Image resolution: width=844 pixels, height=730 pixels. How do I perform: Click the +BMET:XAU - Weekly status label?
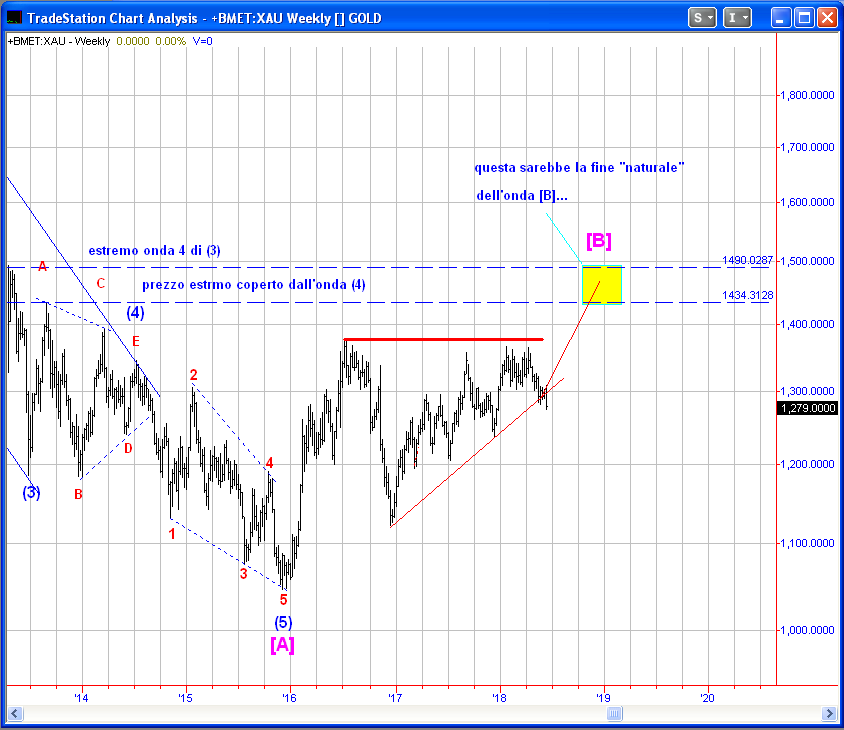(x=59, y=41)
